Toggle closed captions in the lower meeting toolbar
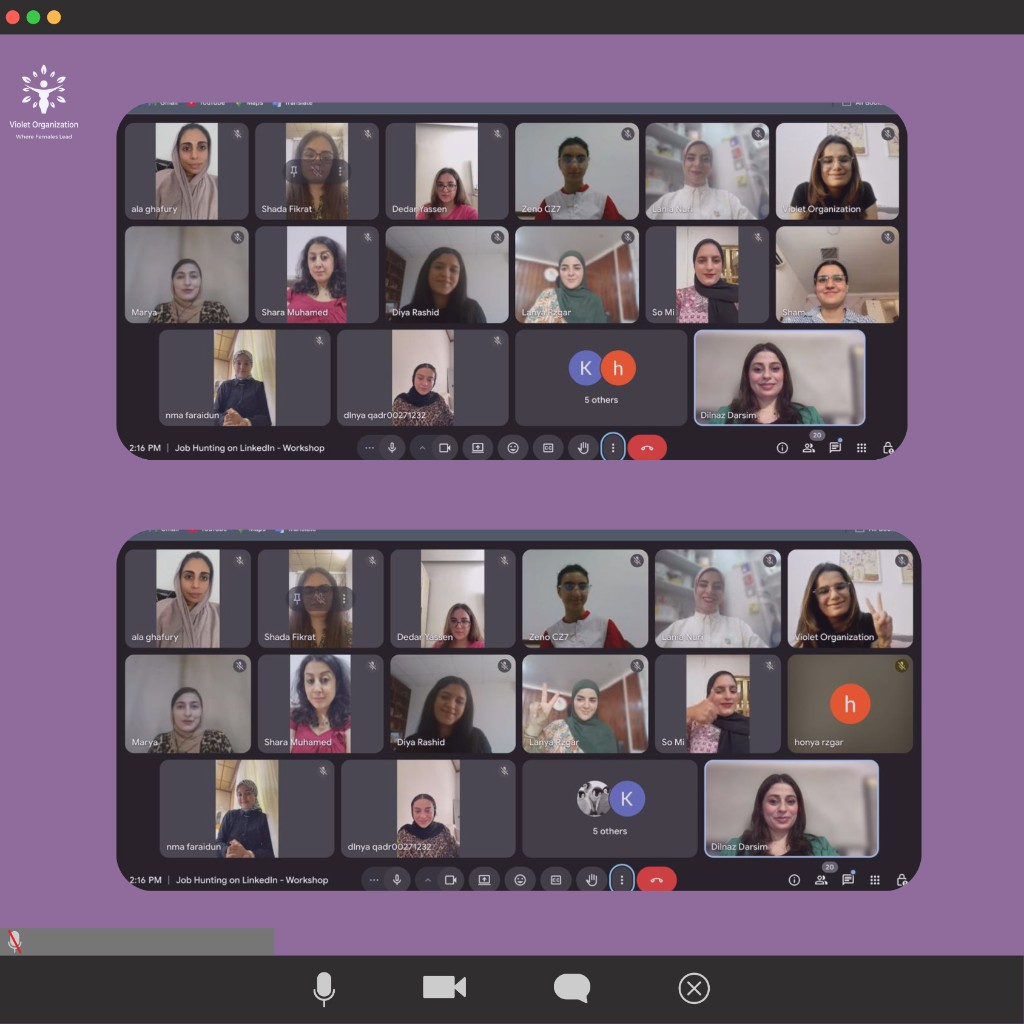This screenshot has width=1024, height=1024. [x=555, y=880]
